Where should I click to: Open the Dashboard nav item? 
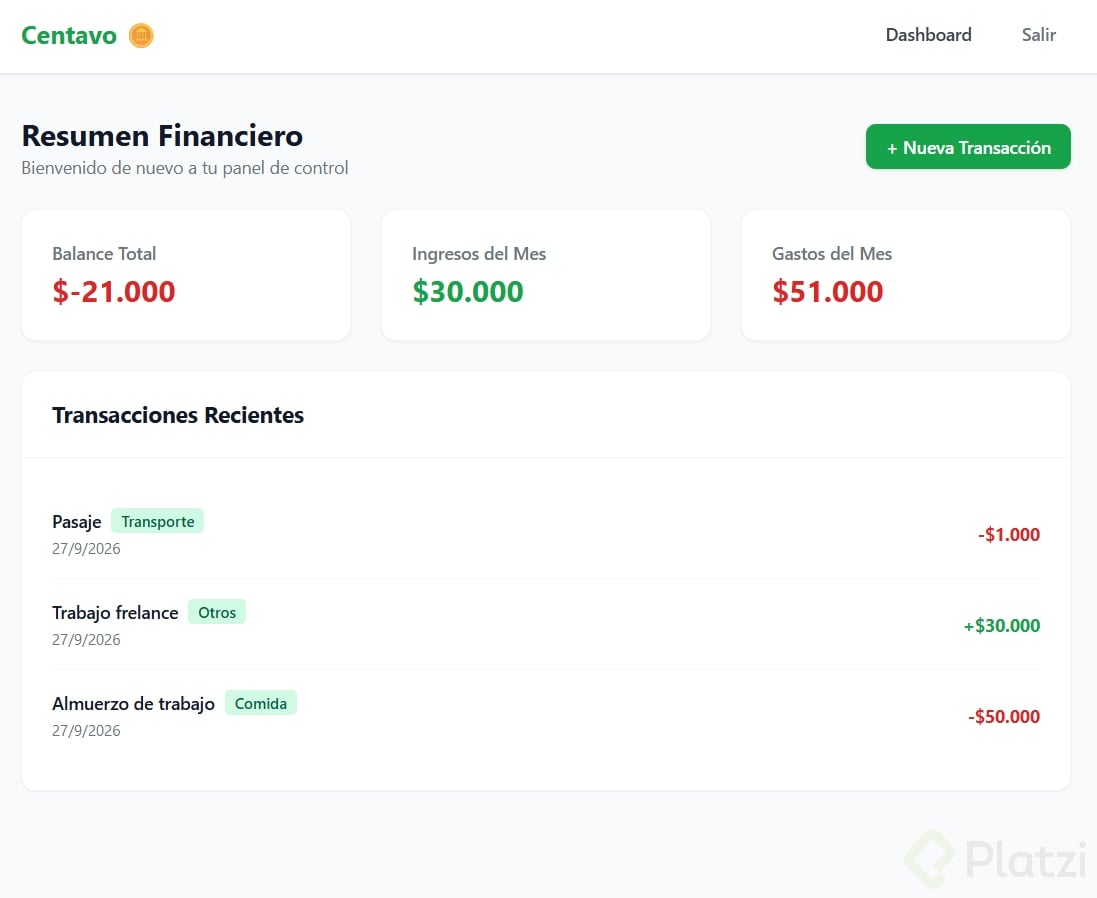click(x=928, y=35)
